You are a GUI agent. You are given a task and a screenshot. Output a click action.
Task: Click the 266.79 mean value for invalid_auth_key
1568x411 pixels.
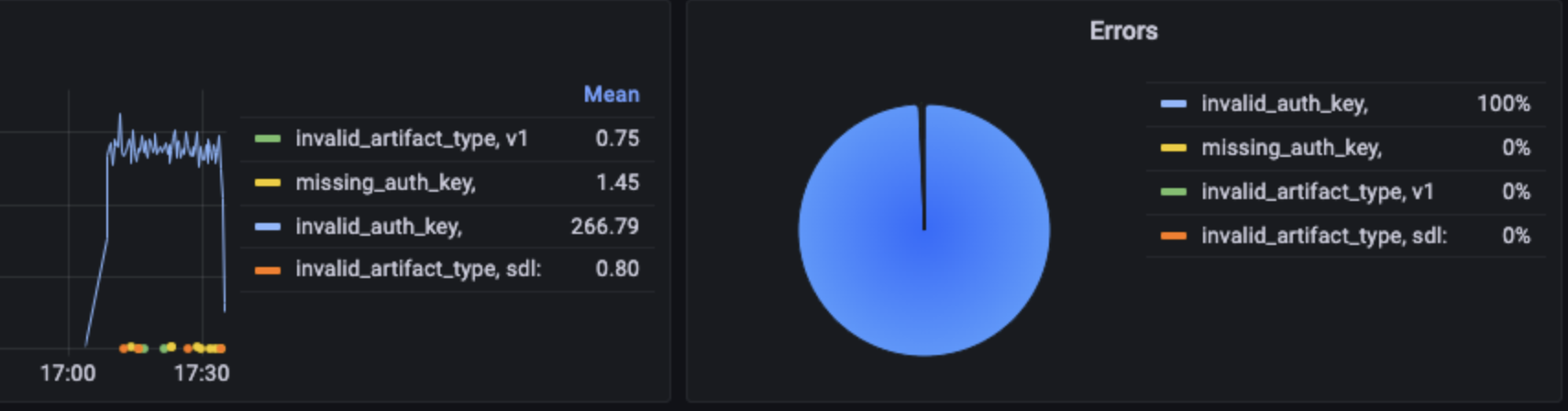[604, 227]
